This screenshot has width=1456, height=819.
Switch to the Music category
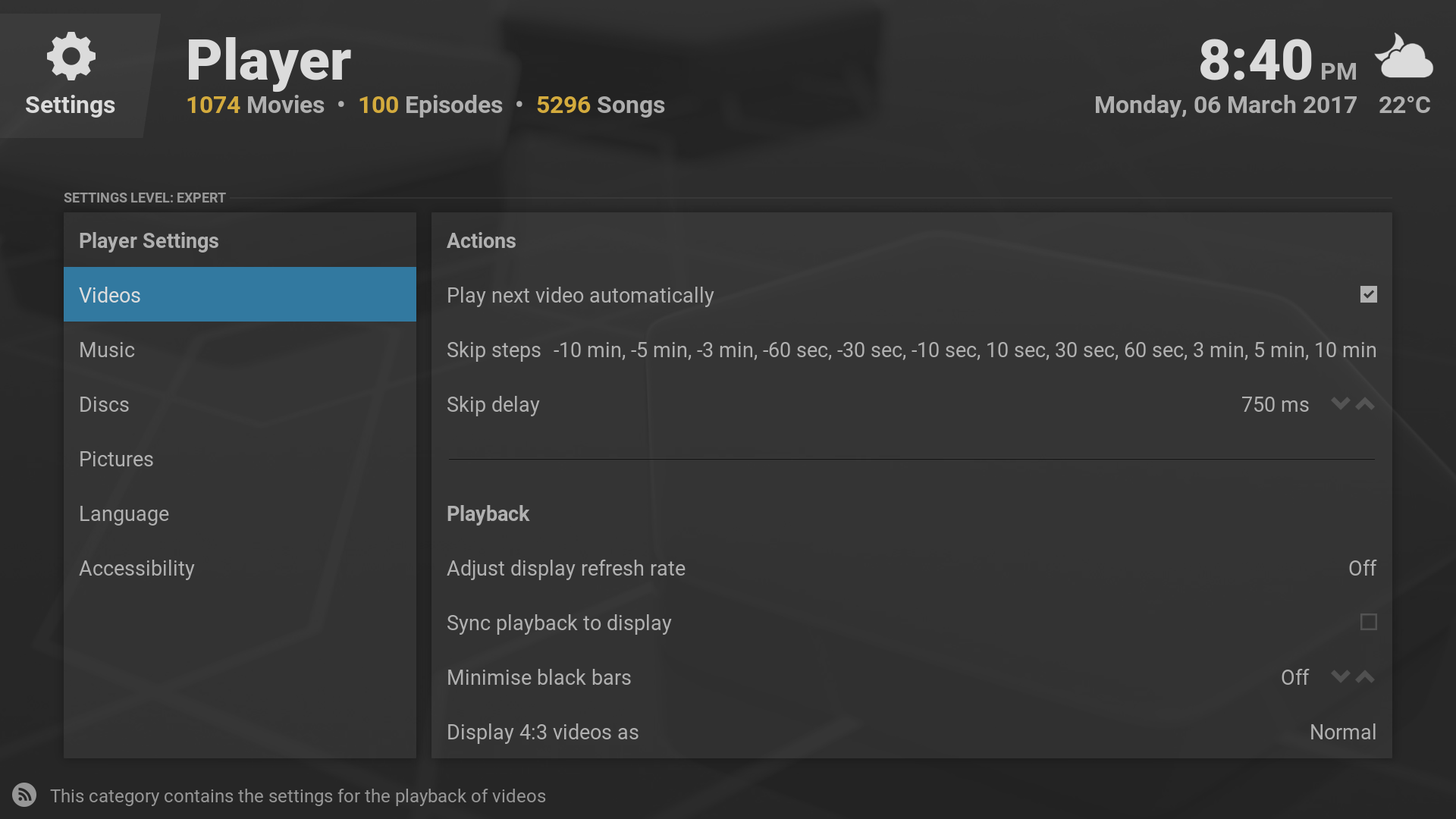240,350
